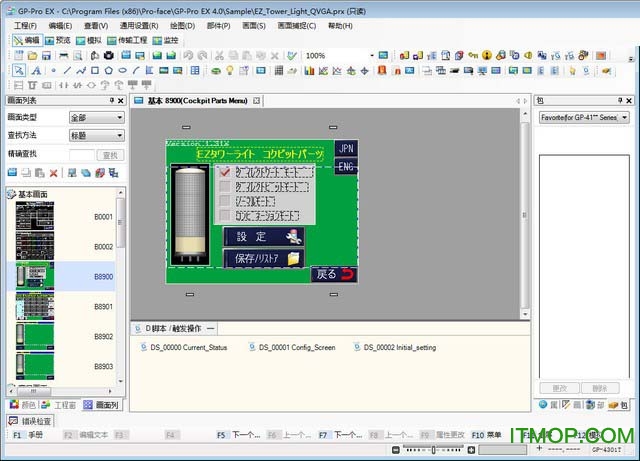Viewport: 640px width, 461px height.
Task: Open the 编辑(E) menu
Action: (60, 26)
